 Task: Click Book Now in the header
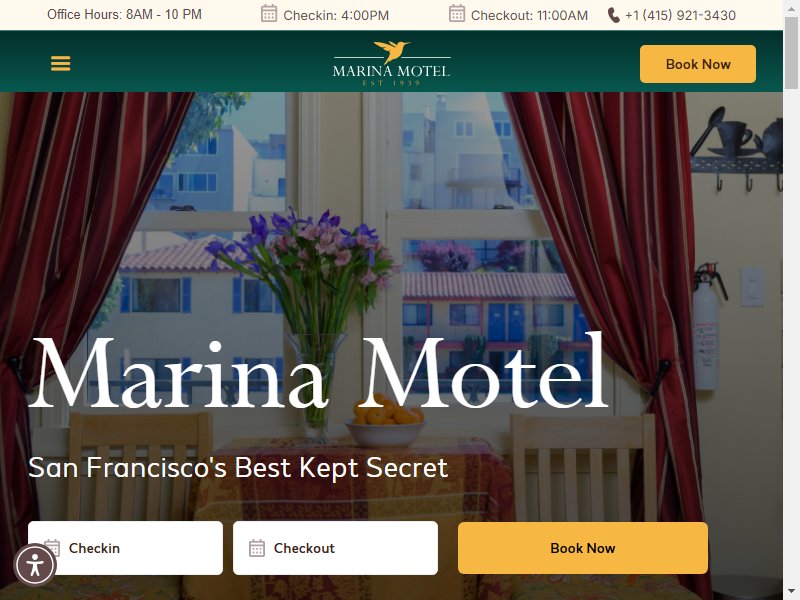tap(697, 64)
